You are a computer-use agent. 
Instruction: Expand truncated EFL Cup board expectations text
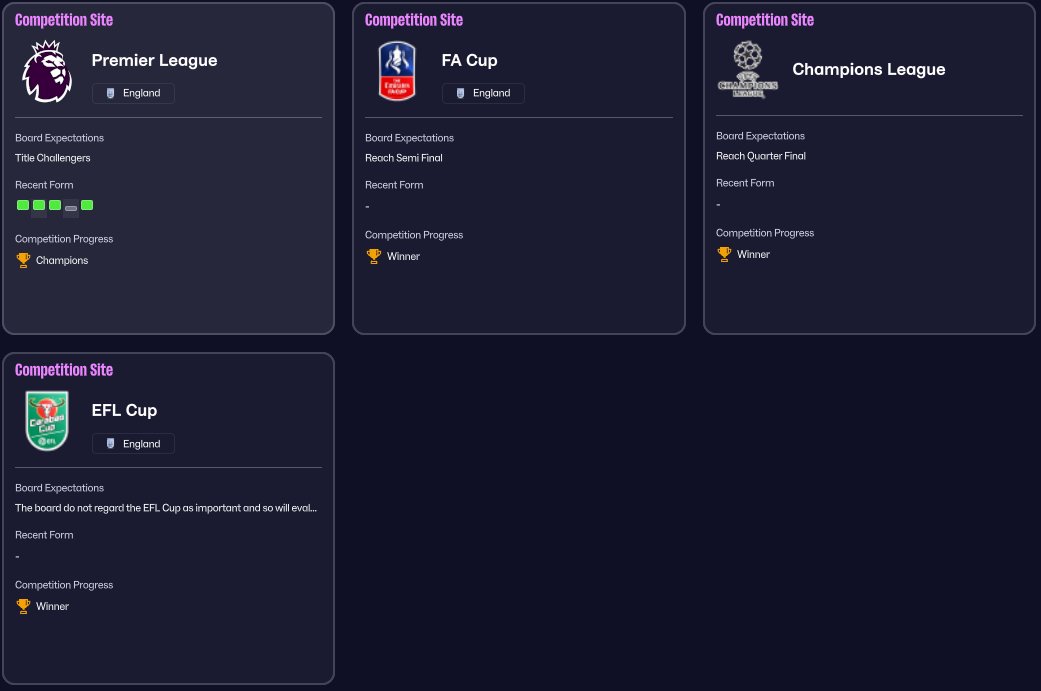point(166,508)
